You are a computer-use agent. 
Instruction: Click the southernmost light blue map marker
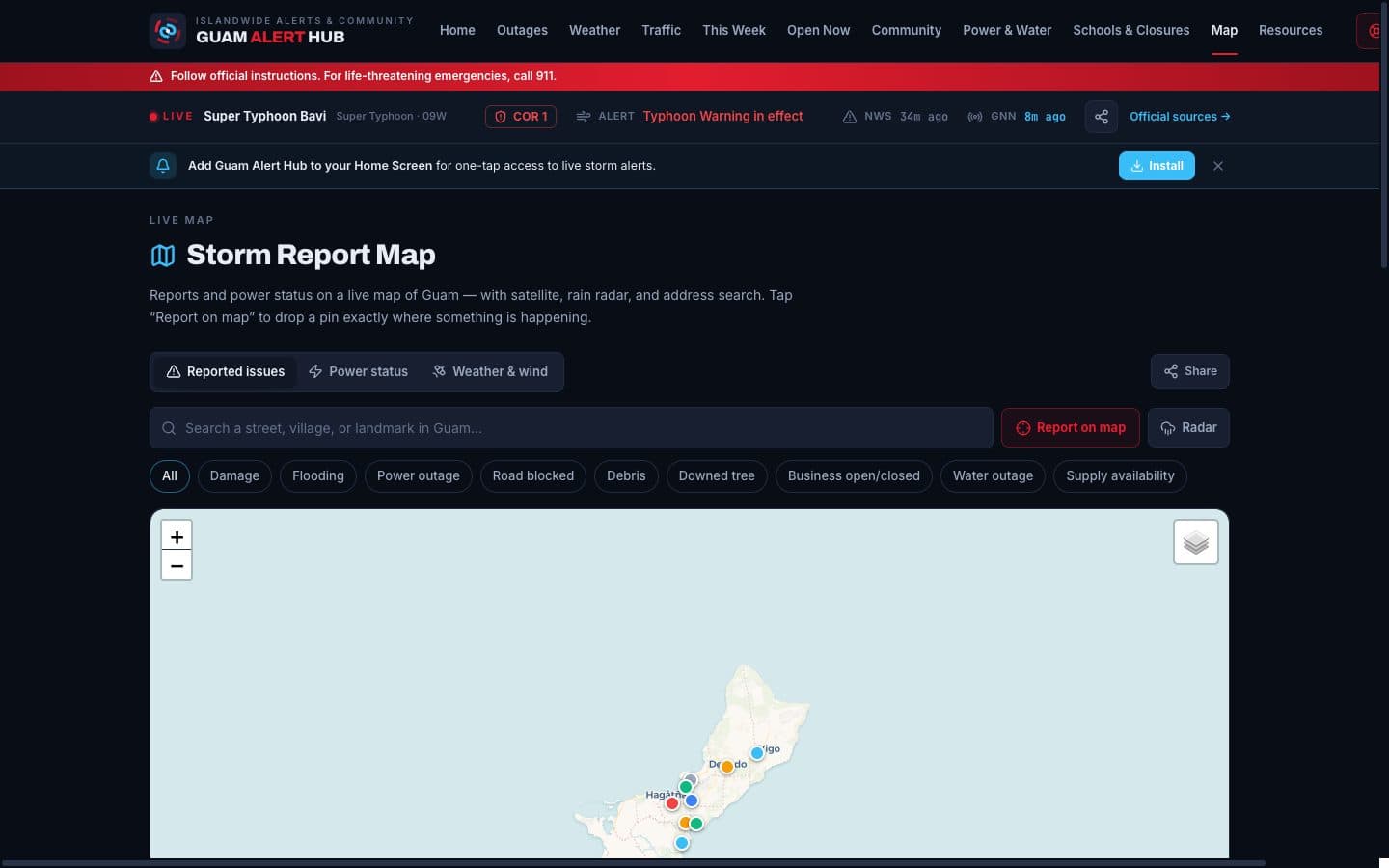(682, 843)
